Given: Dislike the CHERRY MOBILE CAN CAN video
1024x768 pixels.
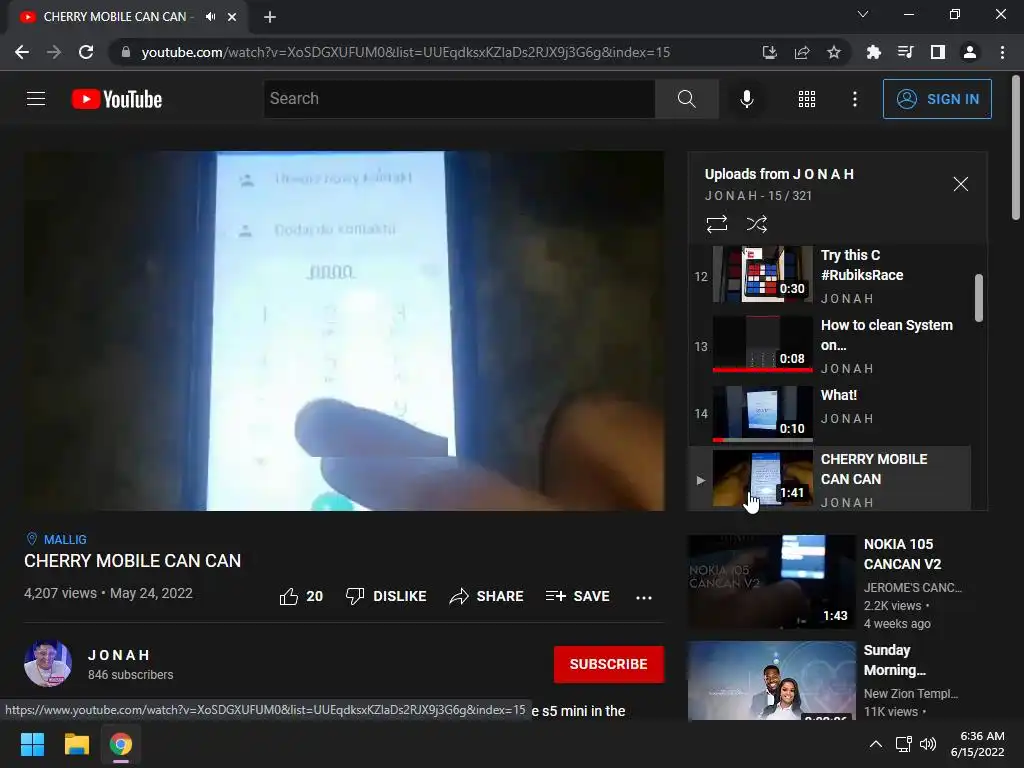Looking at the screenshot, I should tap(385, 596).
